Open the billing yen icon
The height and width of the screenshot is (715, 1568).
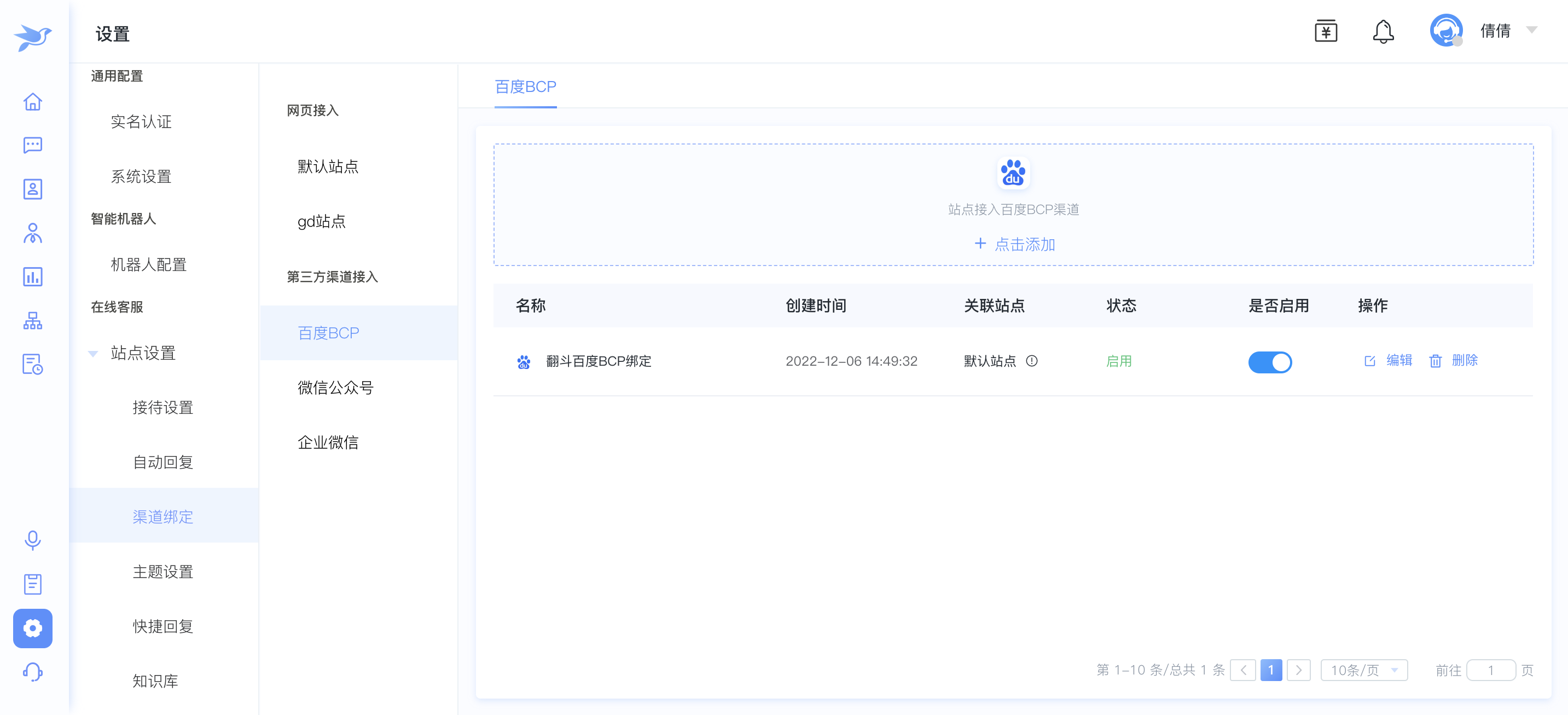(x=1325, y=32)
